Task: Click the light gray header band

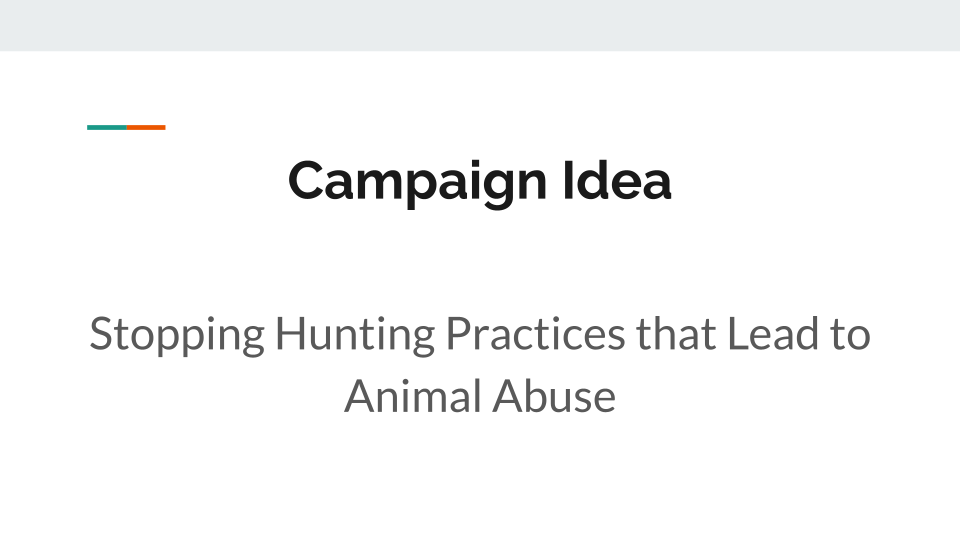Action: (x=480, y=25)
